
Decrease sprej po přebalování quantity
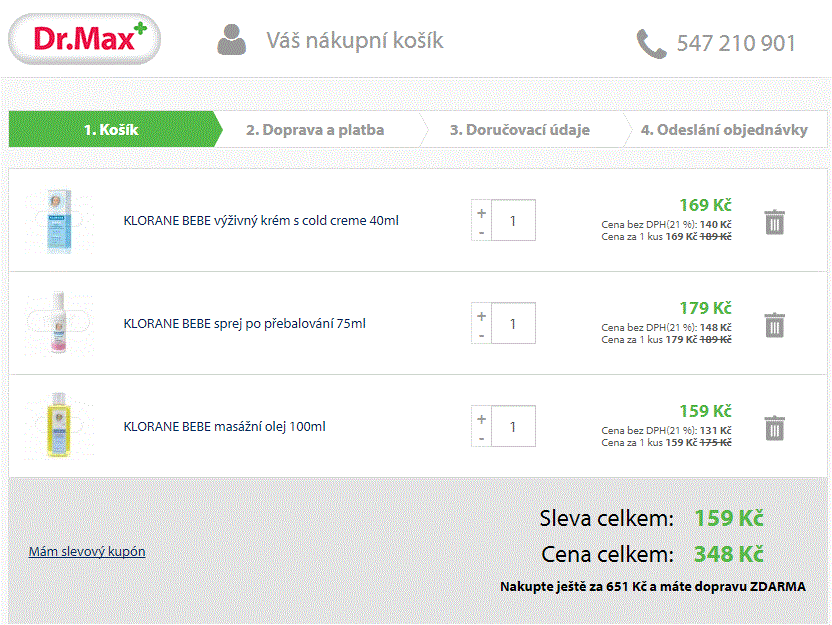pyautogui.click(x=482, y=334)
